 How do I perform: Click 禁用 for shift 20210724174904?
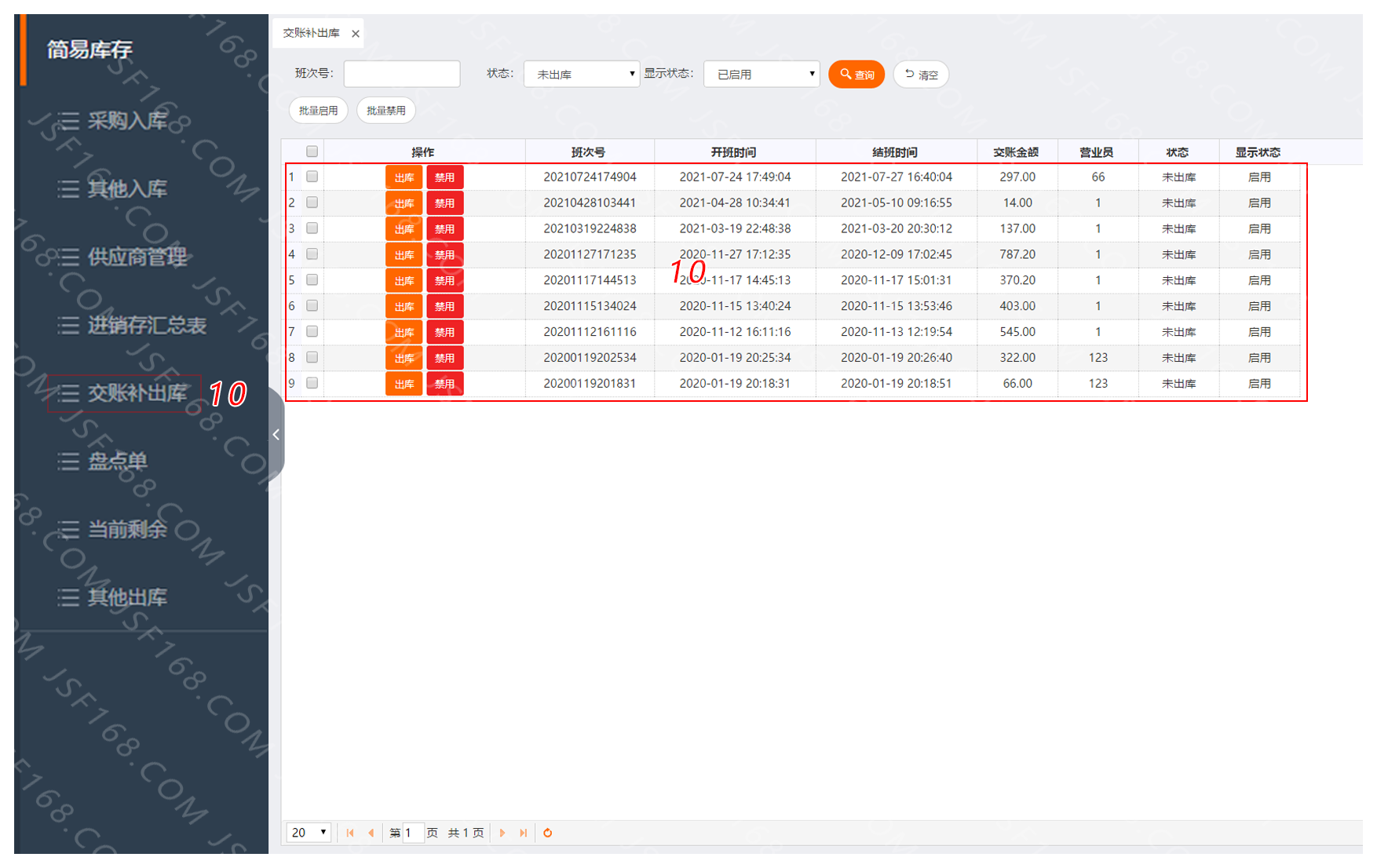[x=445, y=177]
